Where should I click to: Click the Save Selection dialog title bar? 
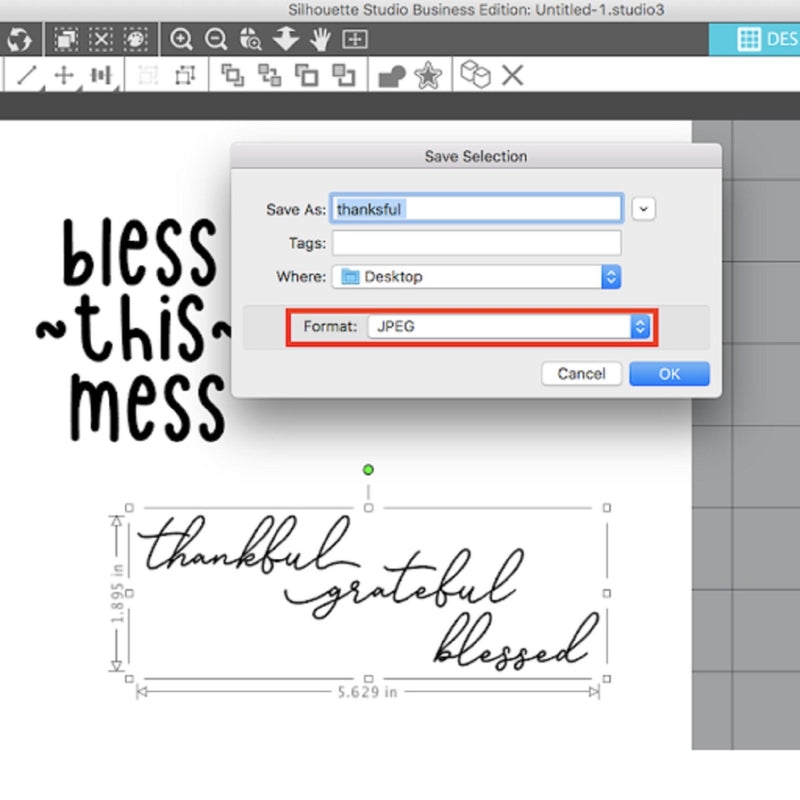tap(475, 156)
